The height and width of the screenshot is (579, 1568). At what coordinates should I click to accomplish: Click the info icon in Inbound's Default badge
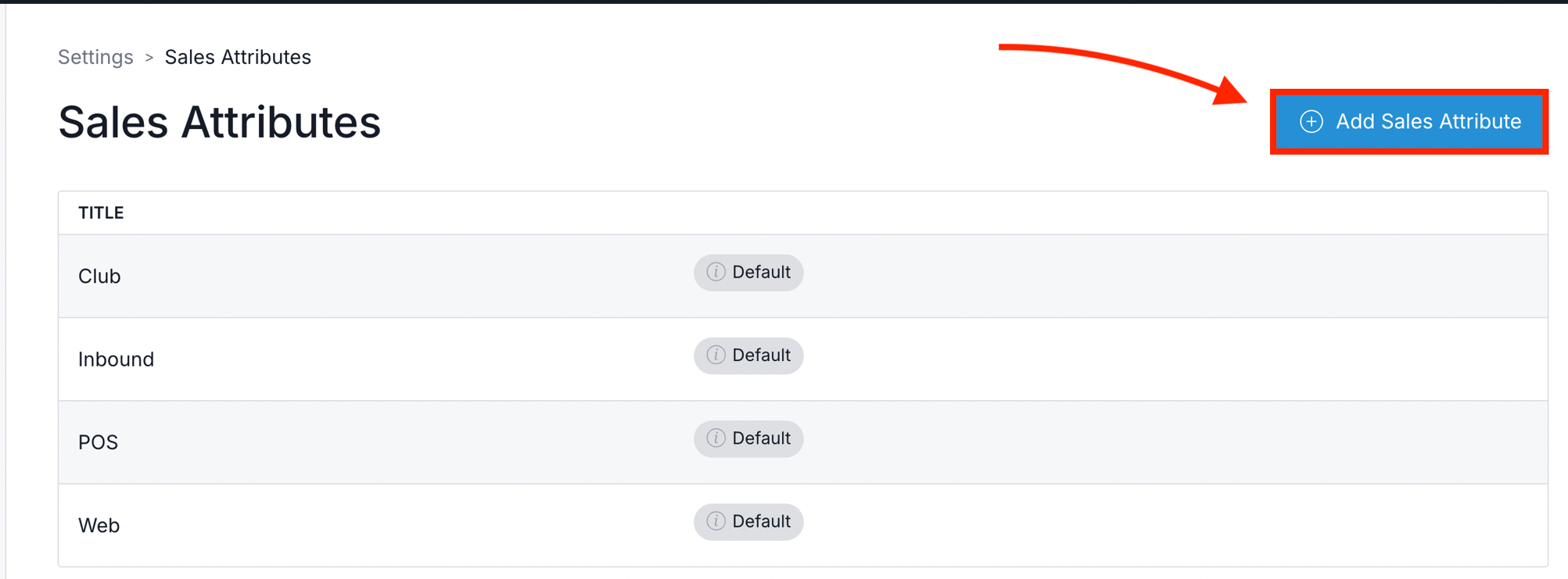pyautogui.click(x=716, y=355)
